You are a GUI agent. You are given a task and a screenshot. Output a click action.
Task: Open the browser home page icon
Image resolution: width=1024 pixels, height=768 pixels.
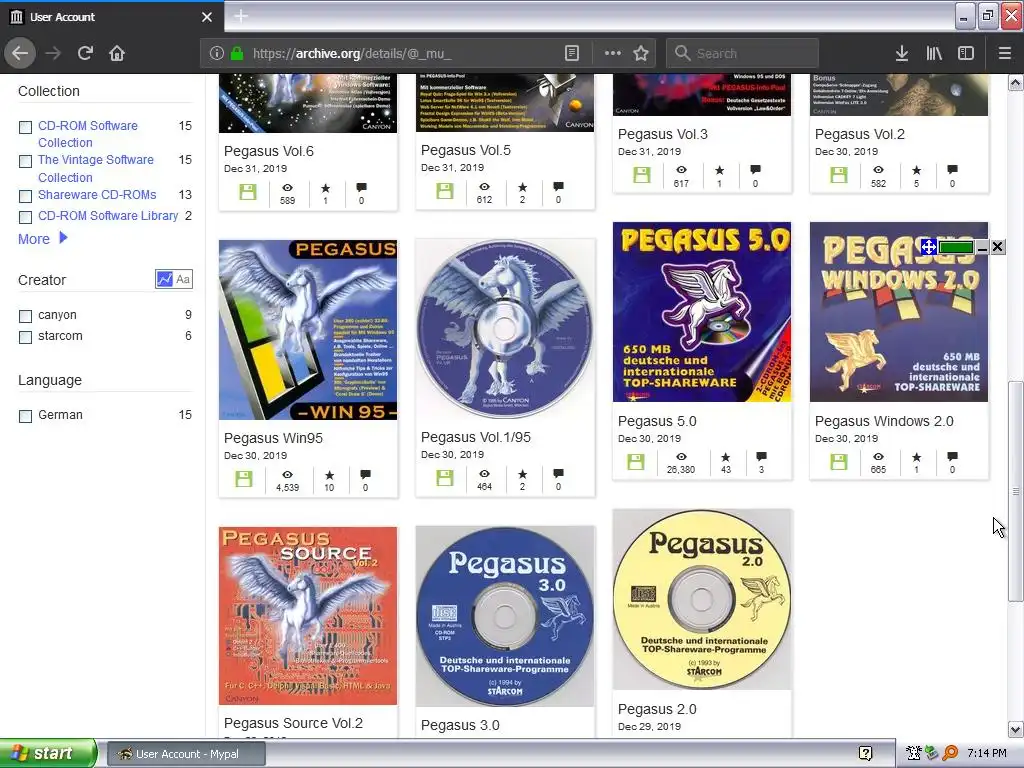pos(117,53)
